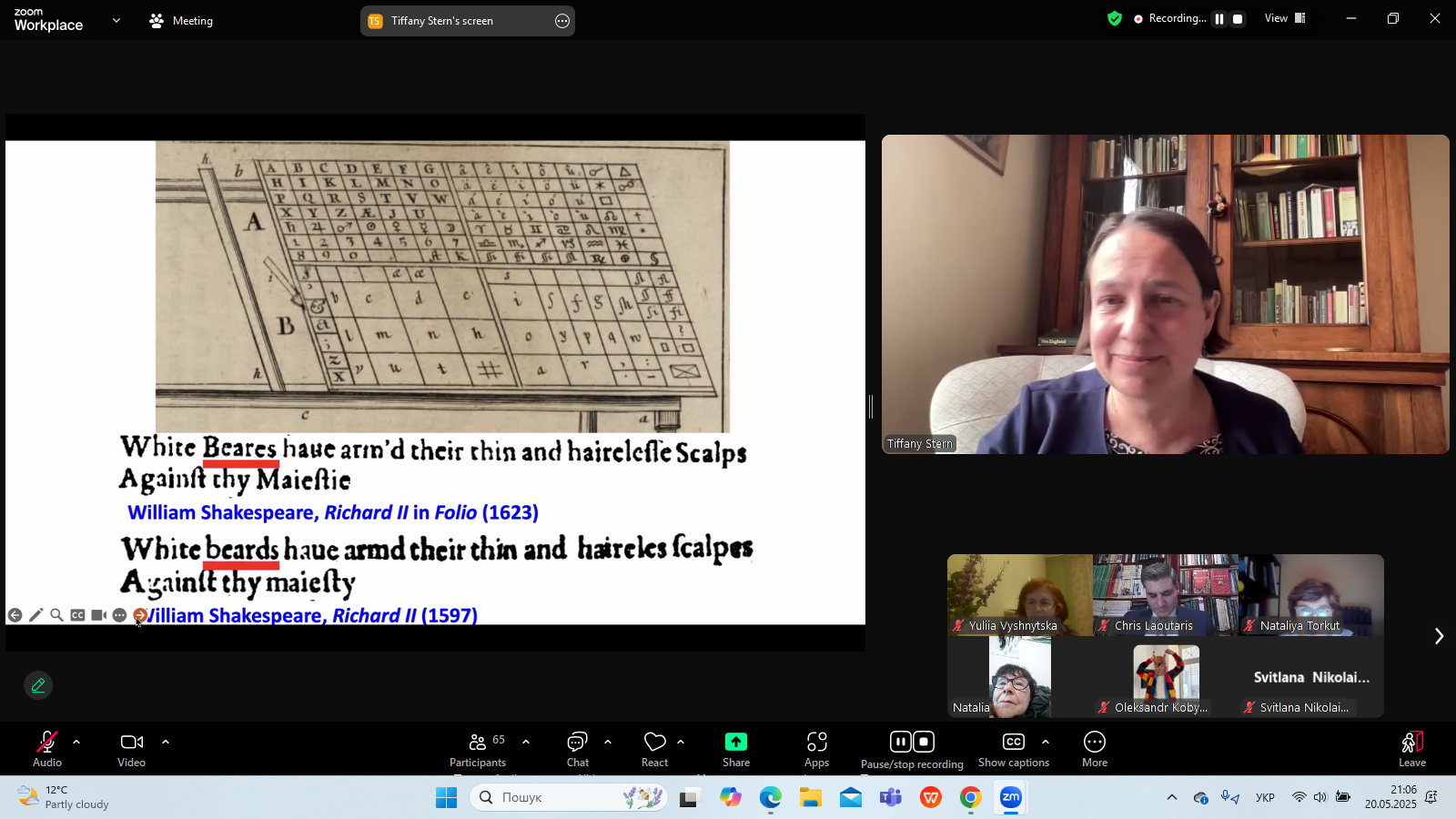Unmute the Audio microphone
This screenshot has width=1456, height=819.
(x=47, y=749)
